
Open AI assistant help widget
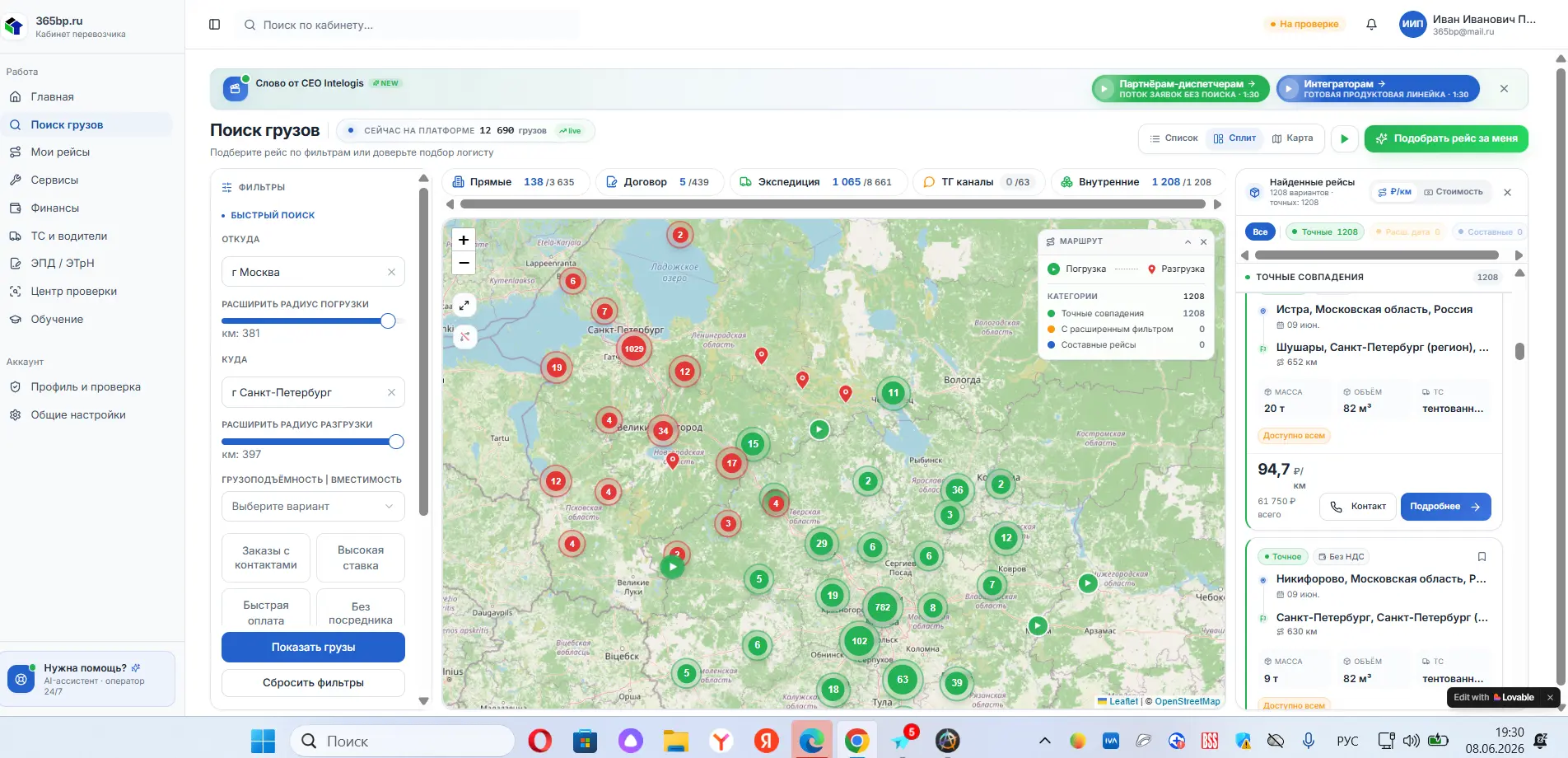pos(88,679)
